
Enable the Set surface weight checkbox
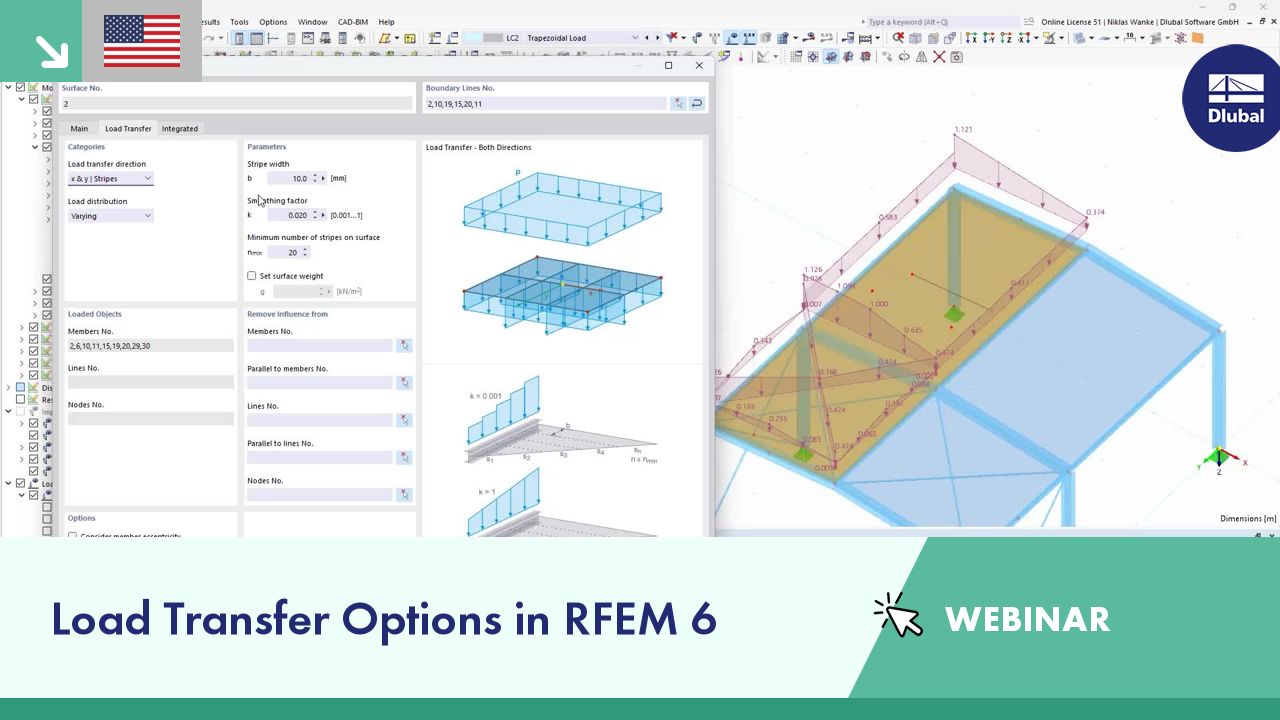tap(252, 276)
